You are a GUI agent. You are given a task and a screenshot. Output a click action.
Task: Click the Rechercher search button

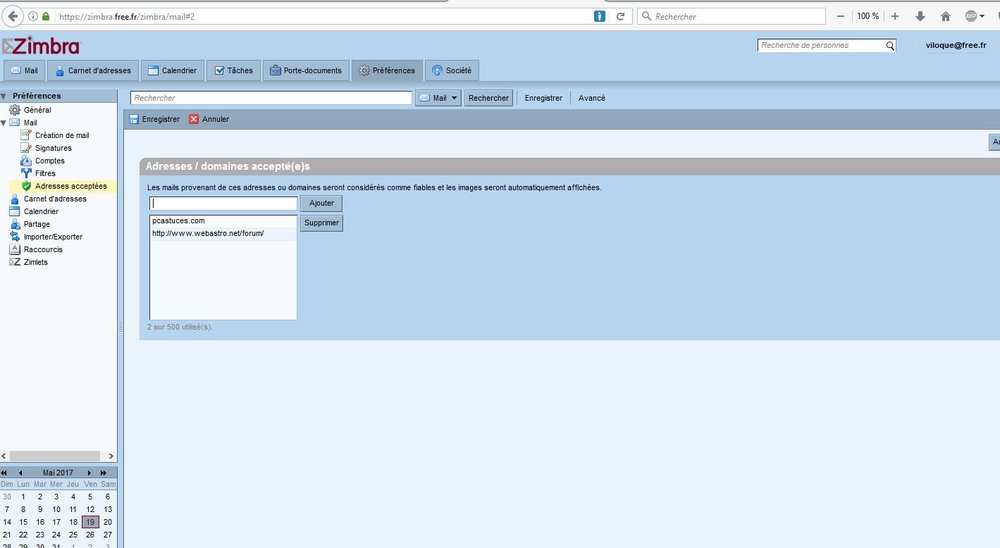pyautogui.click(x=489, y=98)
